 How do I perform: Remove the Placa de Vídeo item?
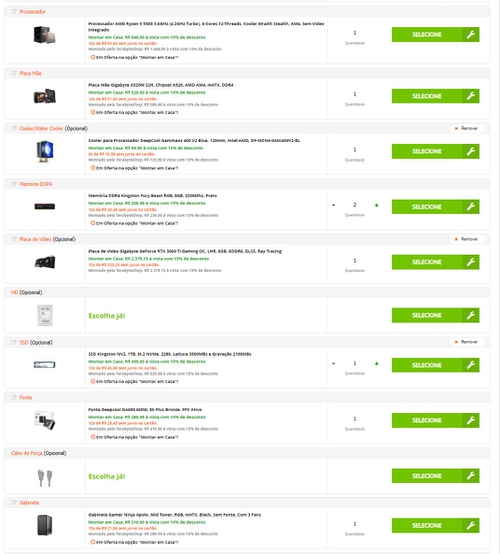tap(466, 239)
